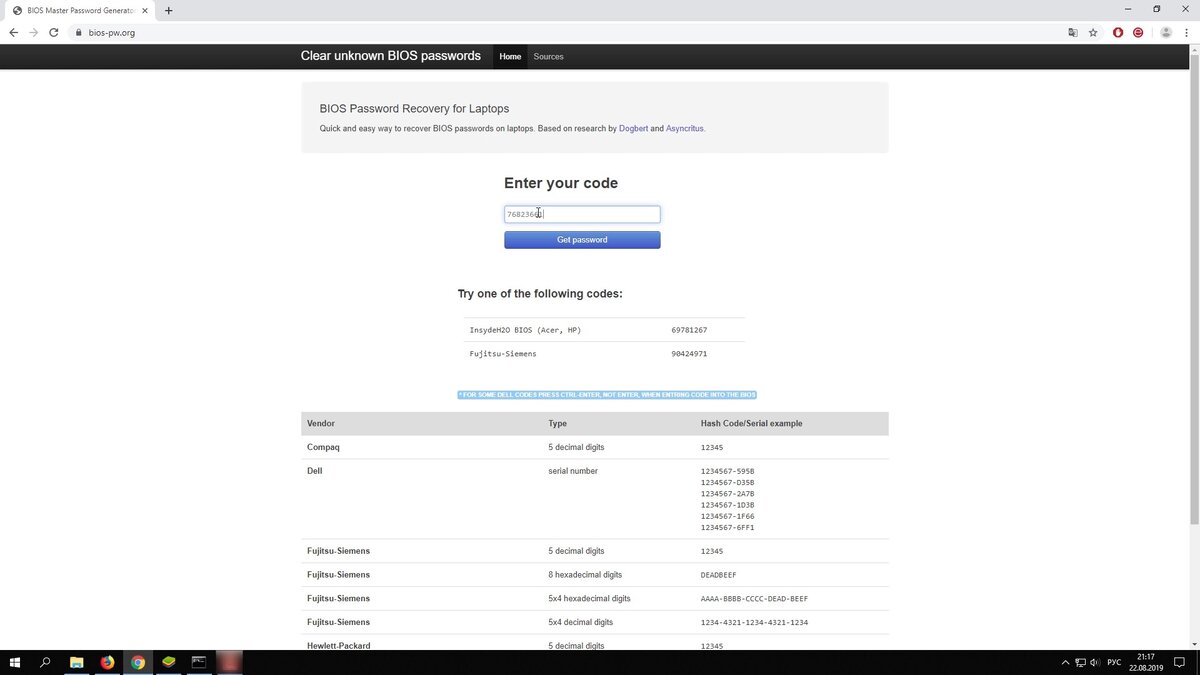Reload the bios-pw.org page

click(x=53, y=32)
